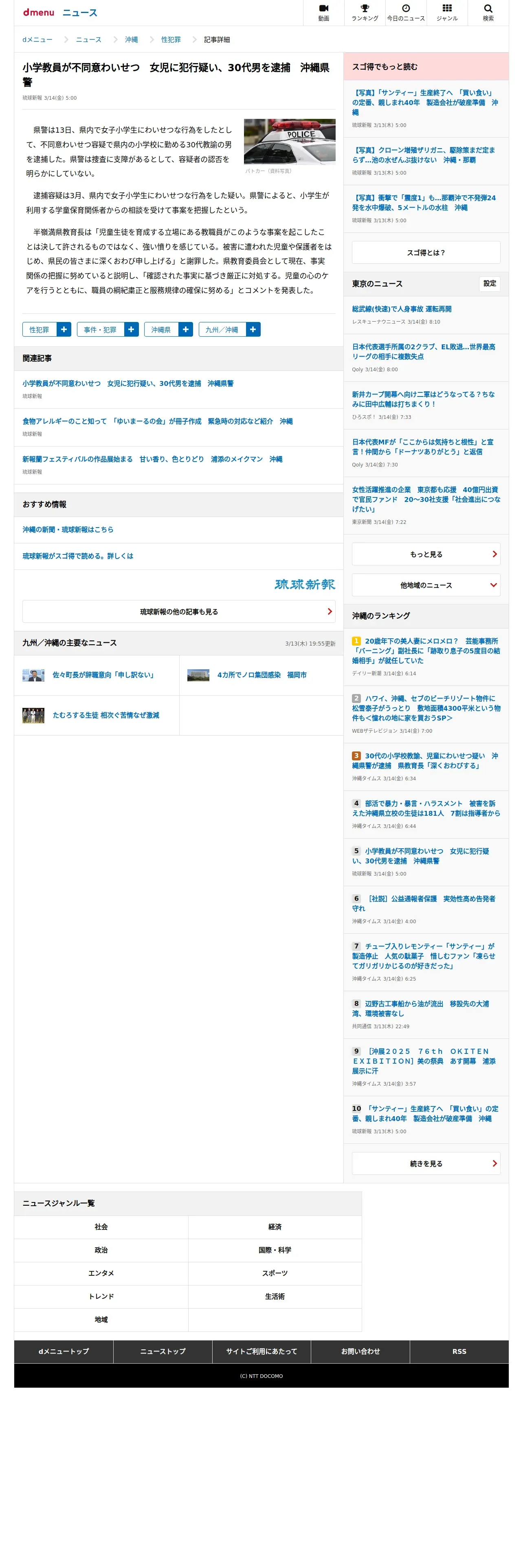Click the スゴ得とは？ button
Screen dimensions: 523x1568
click(426, 253)
